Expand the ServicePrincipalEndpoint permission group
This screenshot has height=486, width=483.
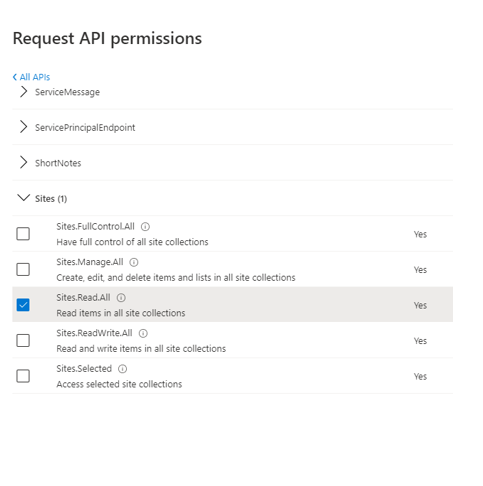click(23, 127)
